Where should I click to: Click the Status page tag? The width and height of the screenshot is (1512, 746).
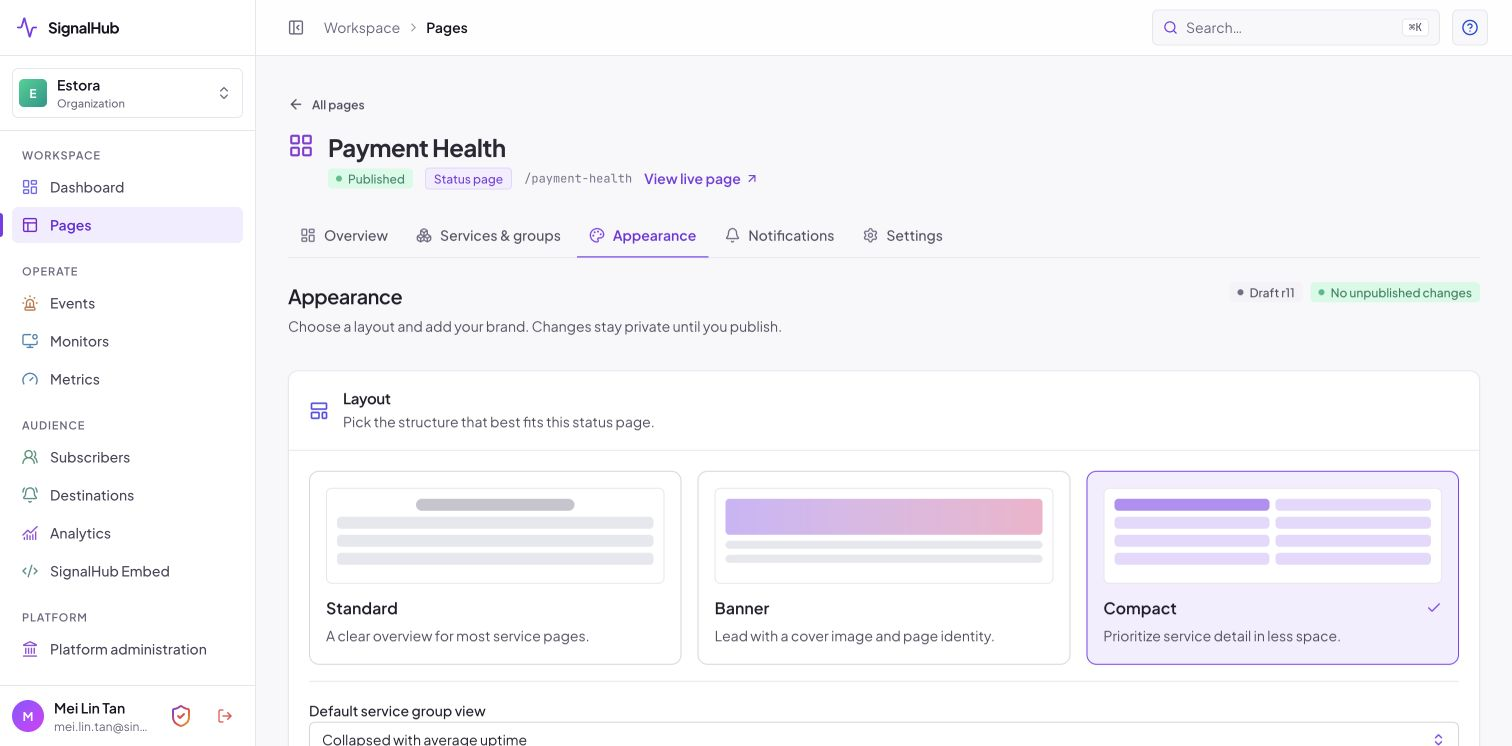[468, 179]
